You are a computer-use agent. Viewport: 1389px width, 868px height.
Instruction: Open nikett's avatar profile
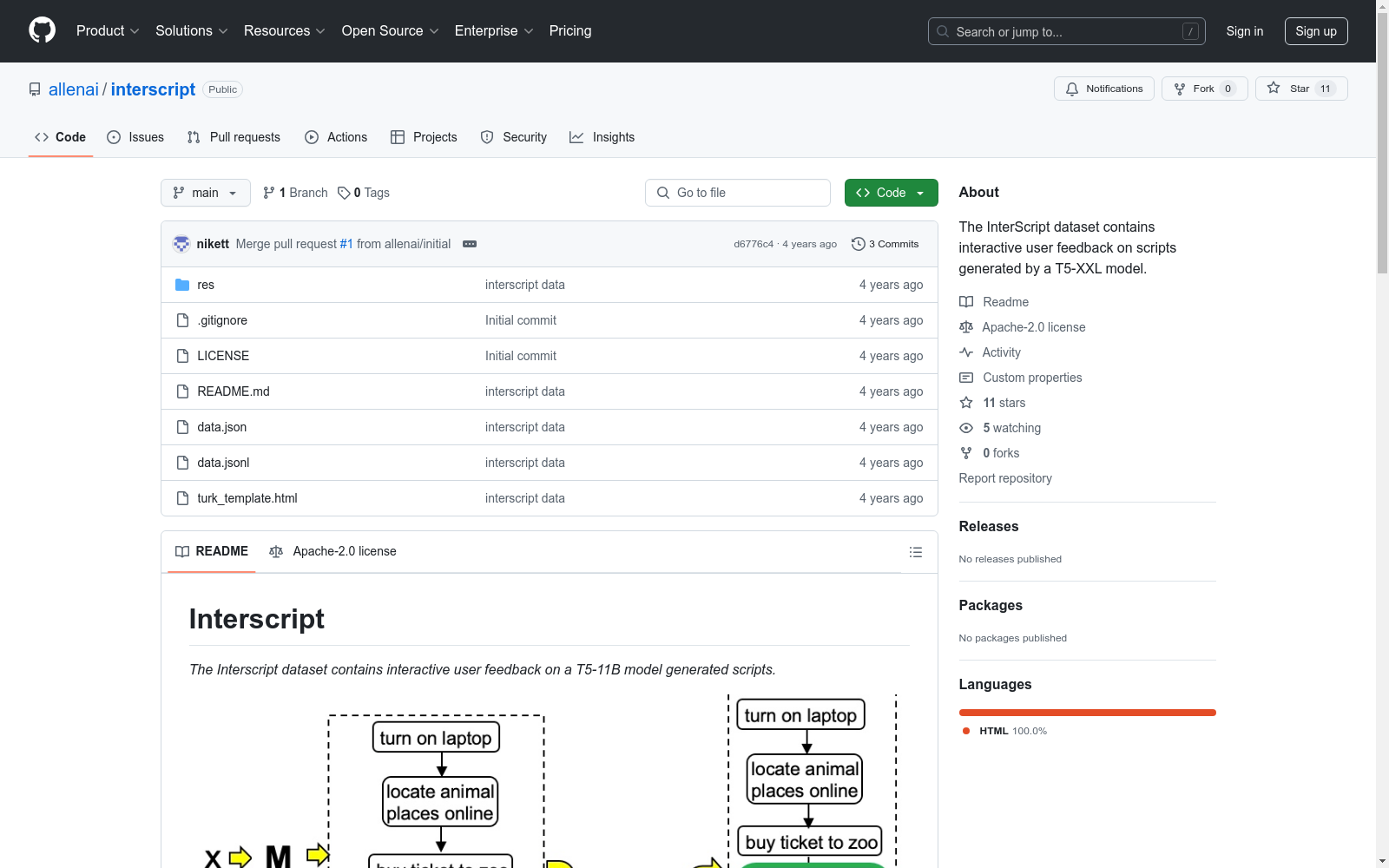[181, 244]
